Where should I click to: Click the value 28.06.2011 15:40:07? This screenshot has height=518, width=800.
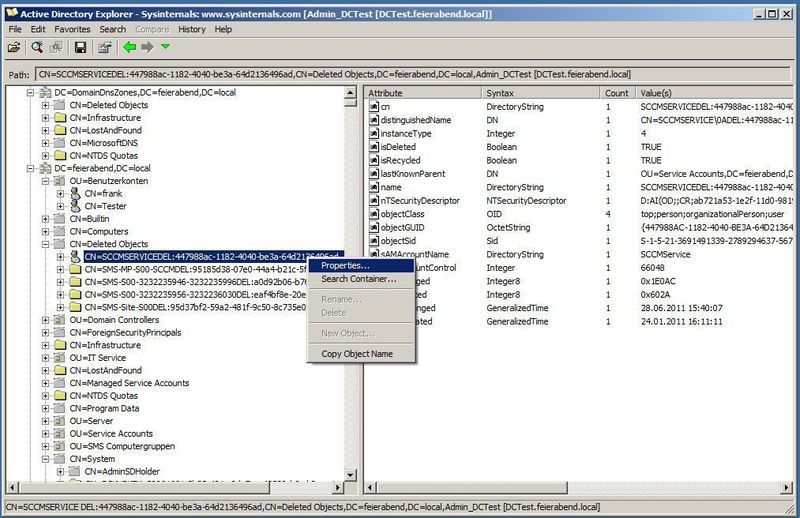(x=682, y=308)
